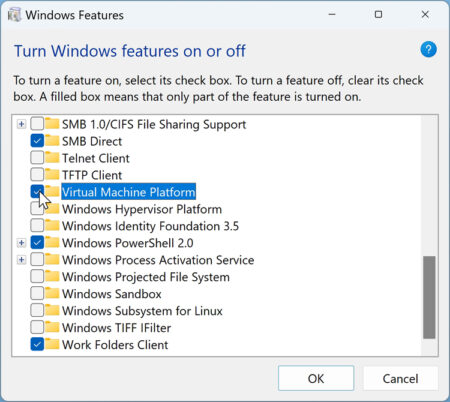This screenshot has height=402, width=450.
Task: Expand the Windows PowerShell 2.0 node
Action: [x=21, y=243]
